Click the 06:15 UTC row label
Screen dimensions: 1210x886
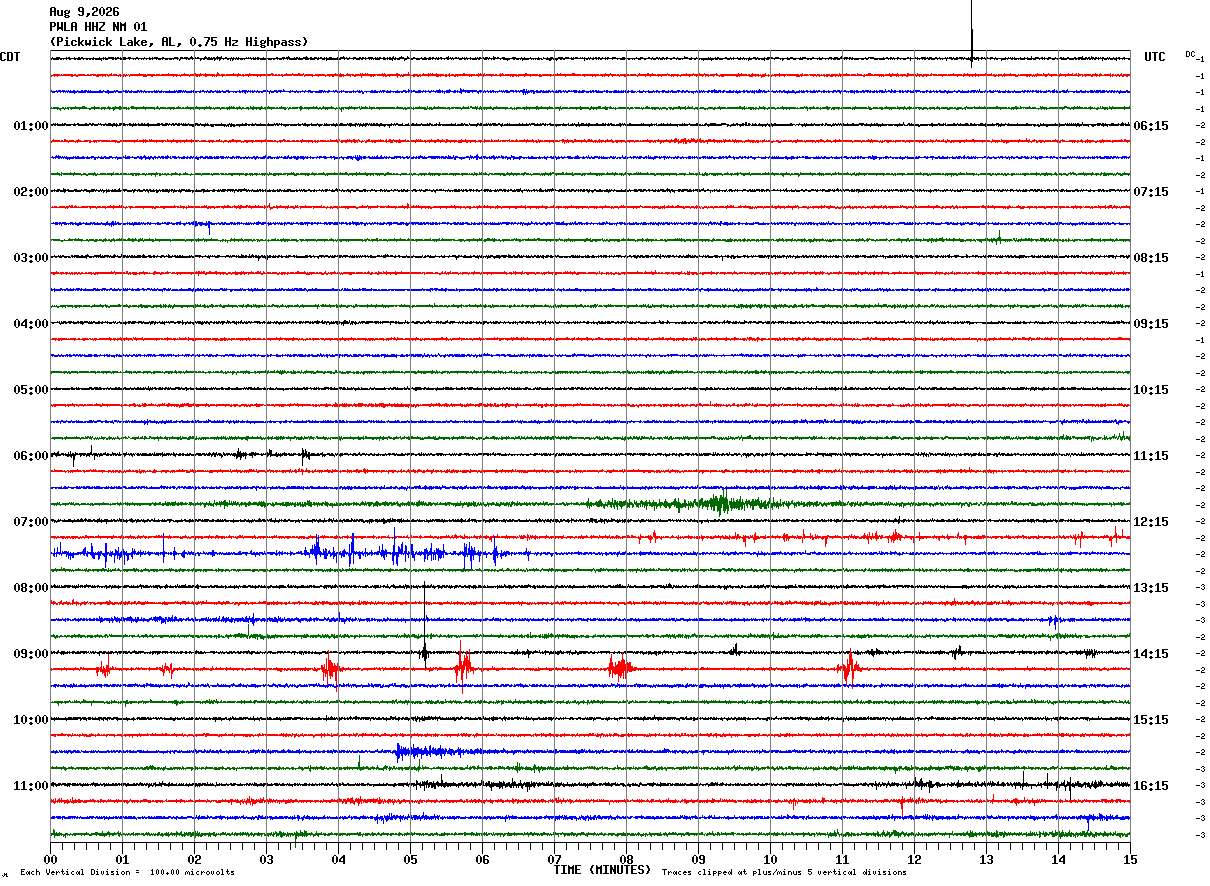1151,126
